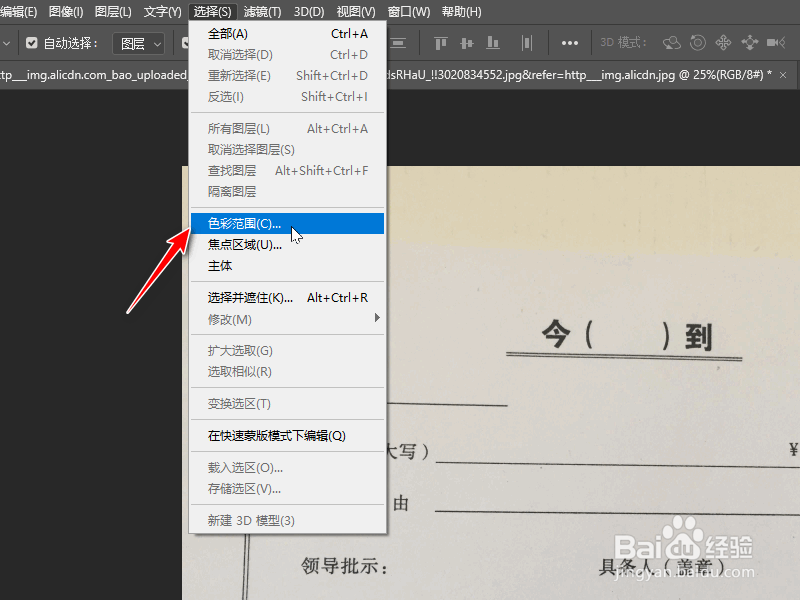The image size is (800, 600).
Task: Select the 3D orbit camera icon
Action: [671, 43]
